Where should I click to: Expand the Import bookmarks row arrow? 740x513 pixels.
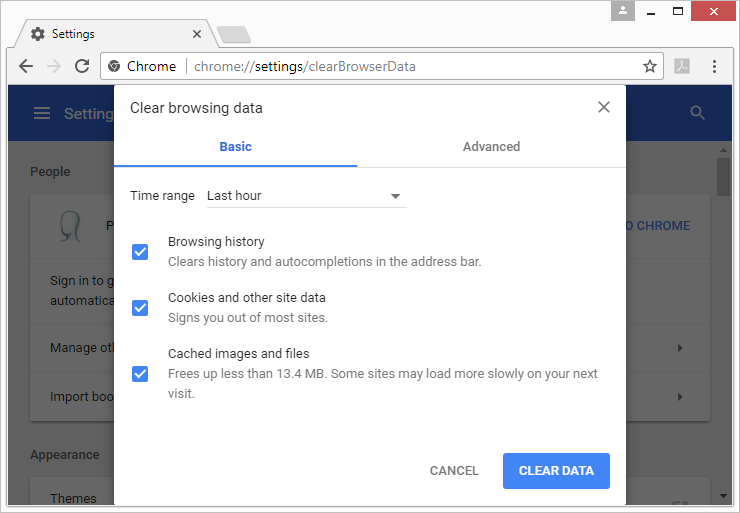tap(680, 397)
